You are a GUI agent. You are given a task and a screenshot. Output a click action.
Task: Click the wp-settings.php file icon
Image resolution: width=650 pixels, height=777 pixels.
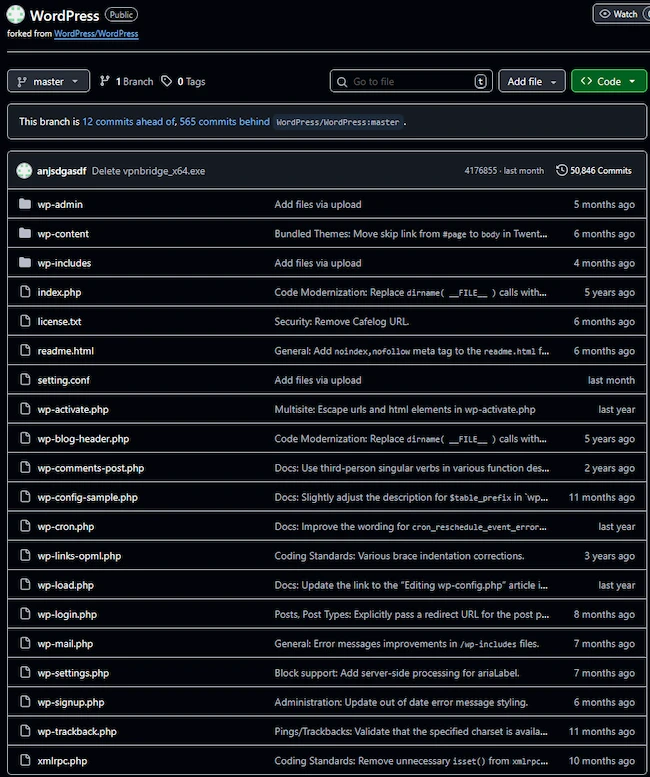(25, 671)
